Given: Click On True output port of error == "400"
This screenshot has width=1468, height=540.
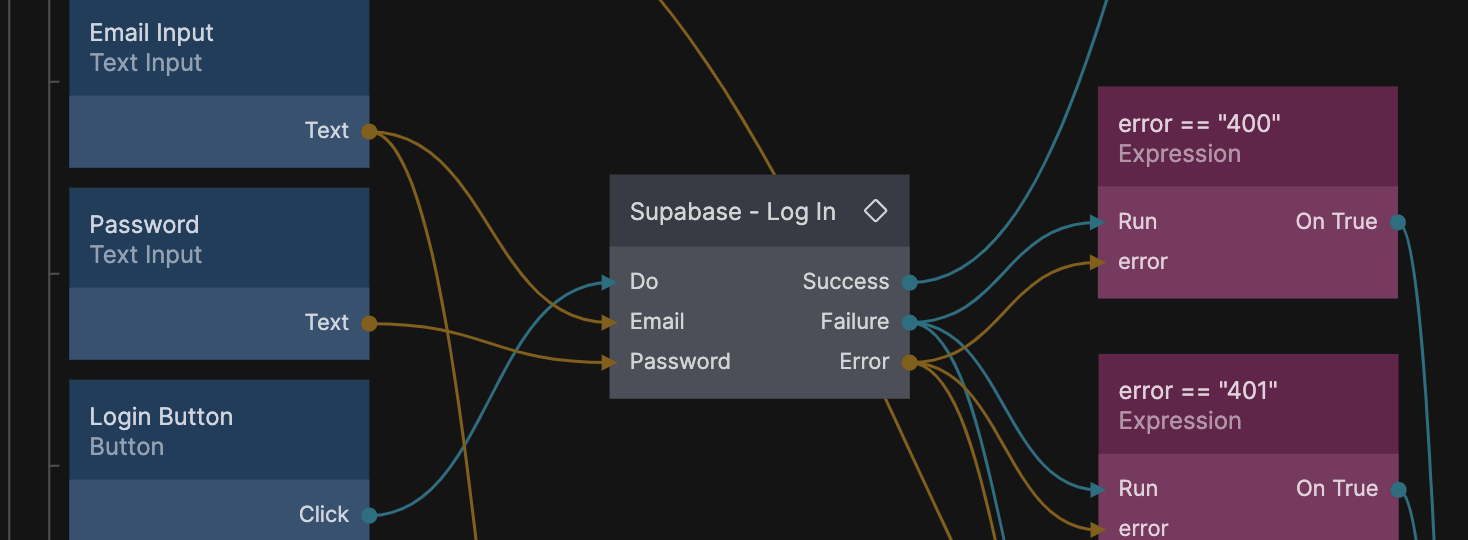Looking at the screenshot, I should click(x=1398, y=222).
